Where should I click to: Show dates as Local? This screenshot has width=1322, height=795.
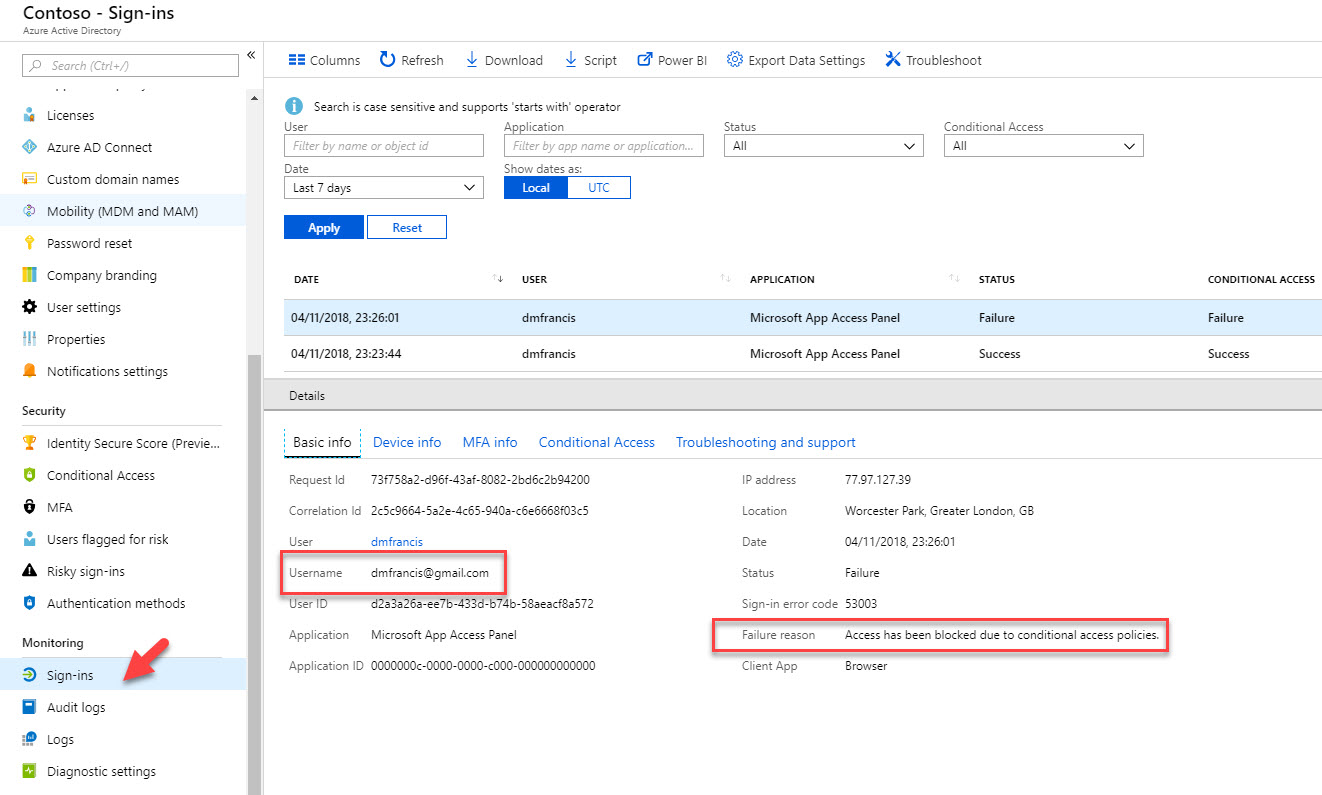tap(536, 188)
